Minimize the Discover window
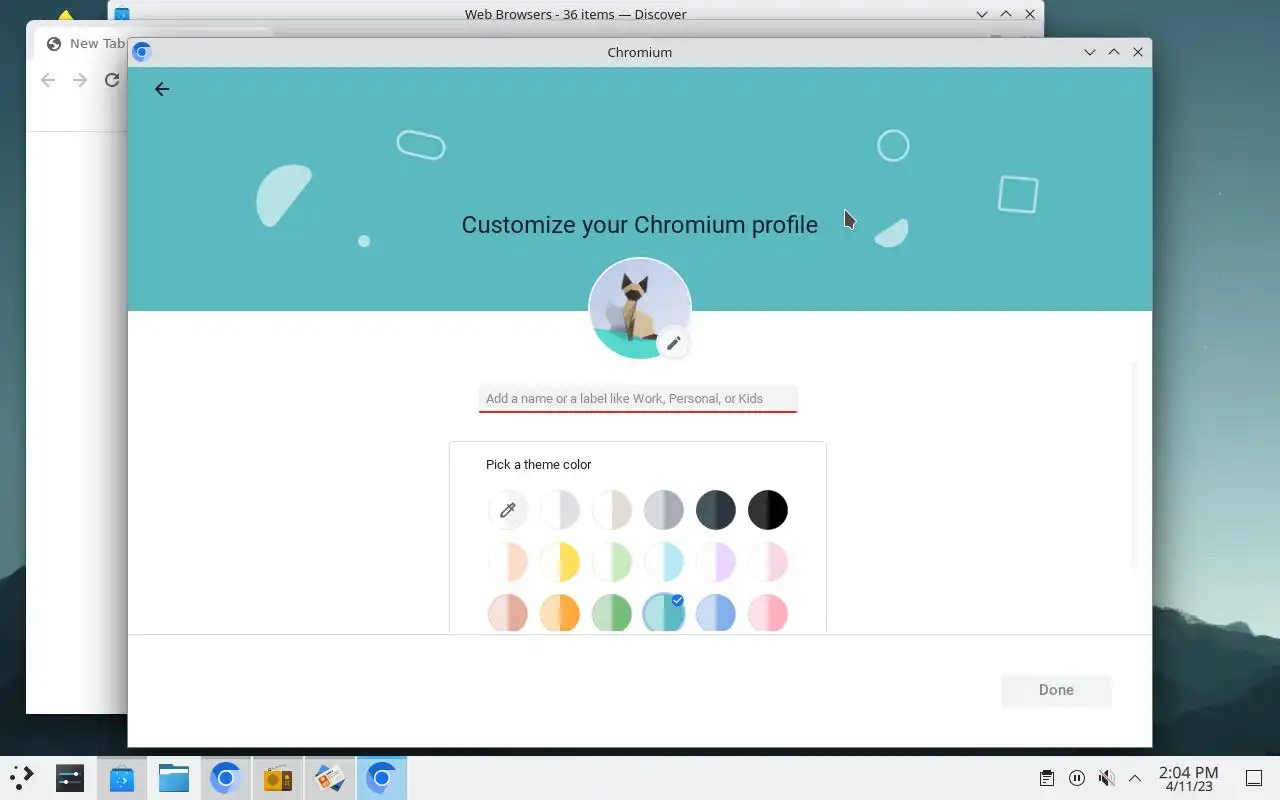This screenshot has height=800, width=1280. pyautogui.click(x=982, y=14)
